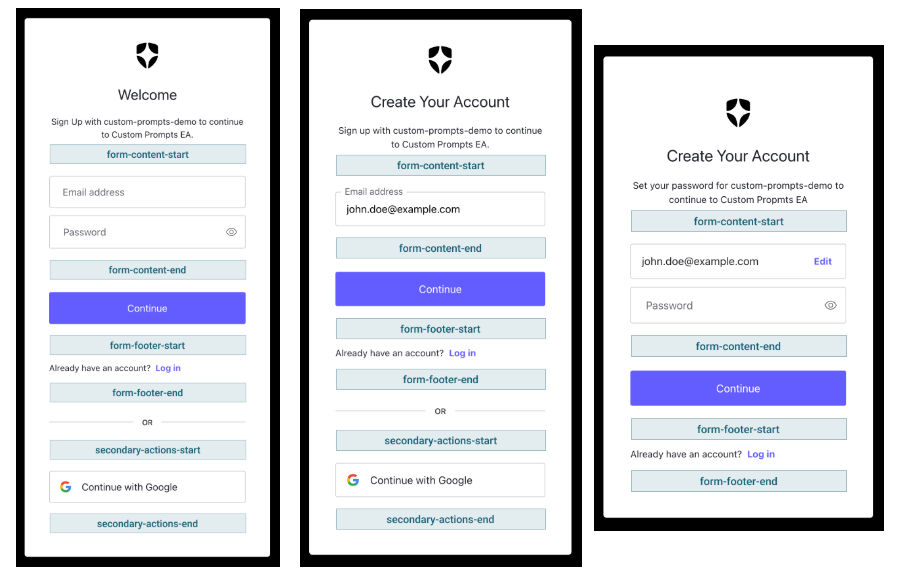Click Continue with Google in Welcome panel
The image size is (900, 575).
click(x=148, y=487)
